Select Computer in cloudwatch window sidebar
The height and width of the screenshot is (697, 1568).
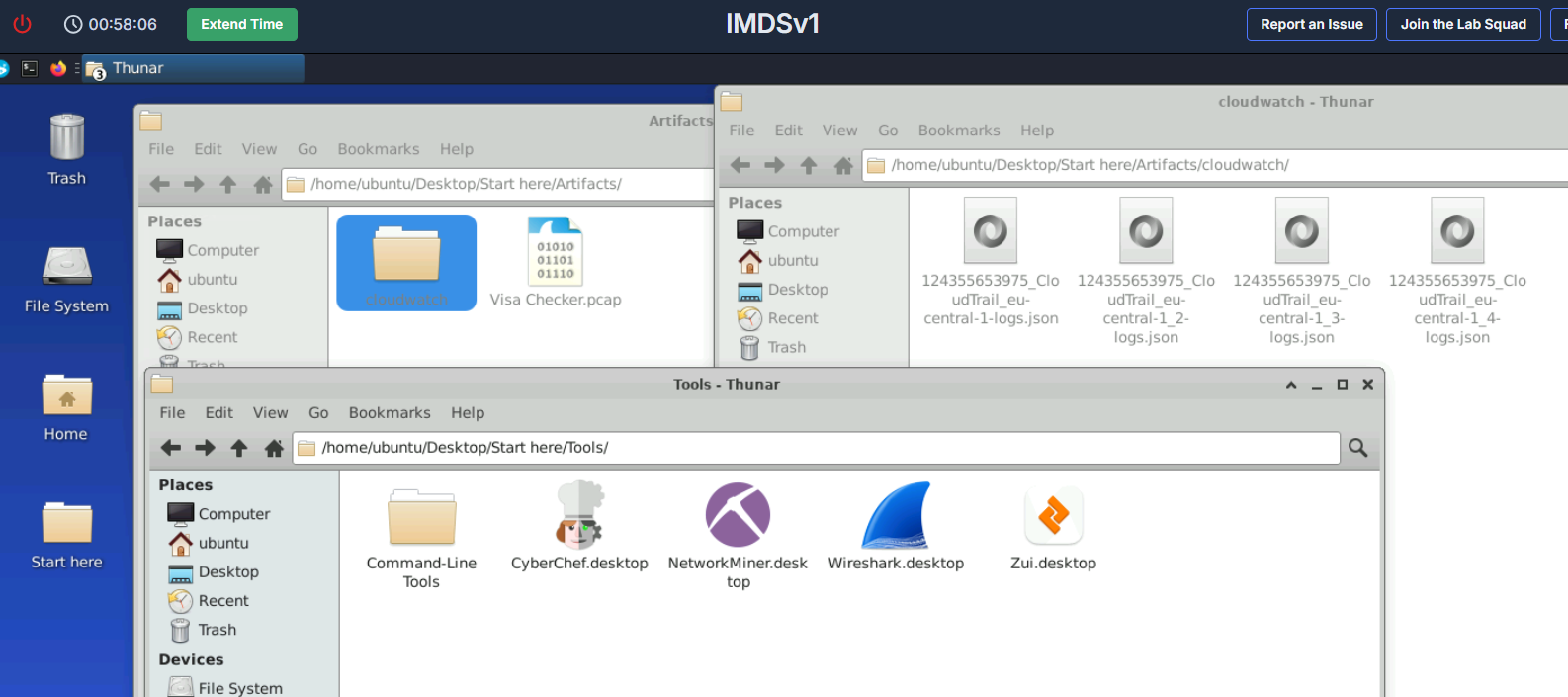pyautogui.click(x=789, y=231)
